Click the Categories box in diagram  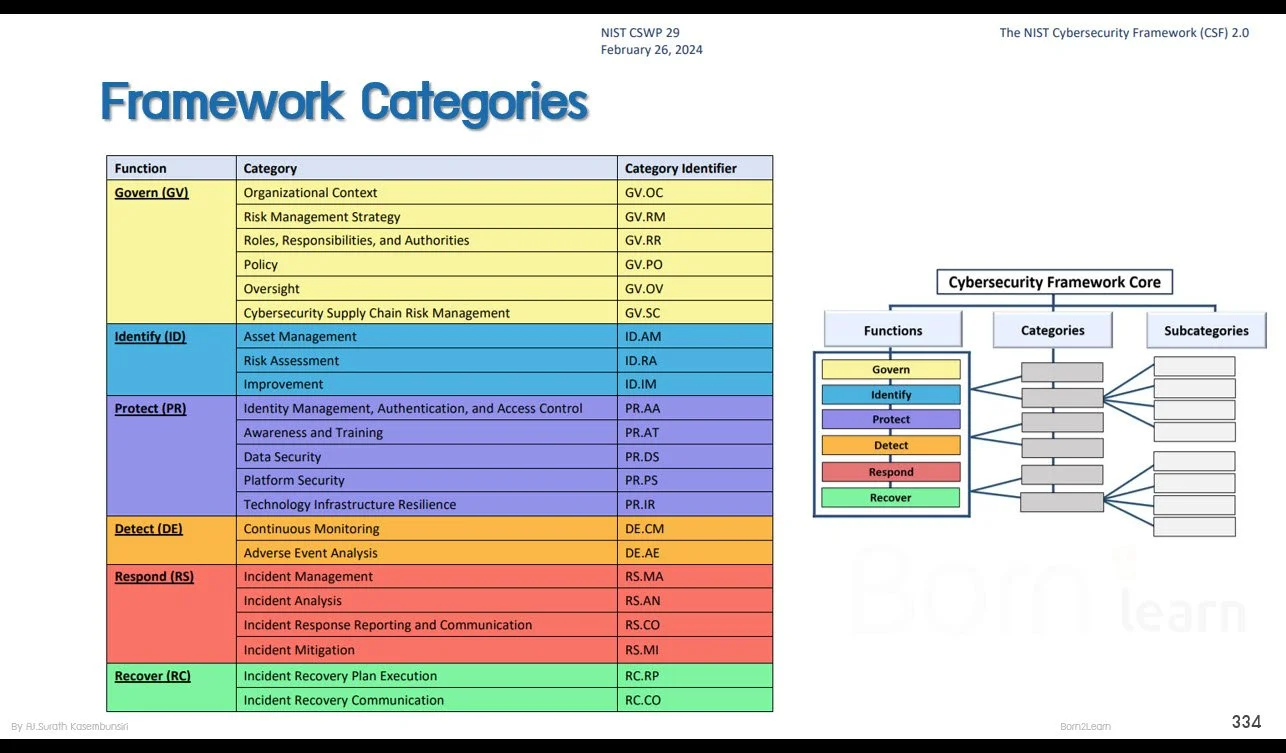coord(1053,330)
